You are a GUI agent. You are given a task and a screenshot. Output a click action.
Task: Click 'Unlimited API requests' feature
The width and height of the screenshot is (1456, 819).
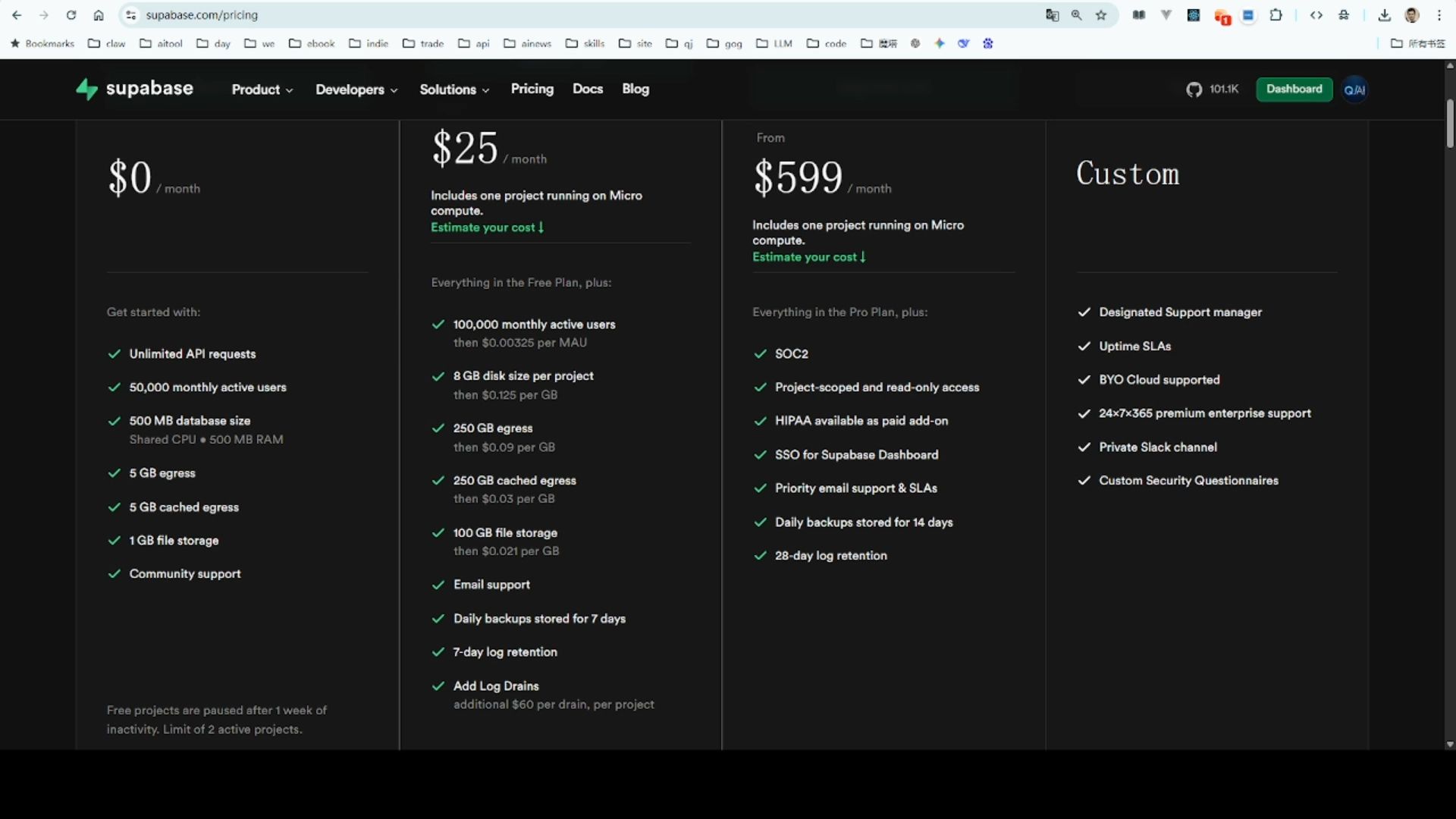(193, 354)
